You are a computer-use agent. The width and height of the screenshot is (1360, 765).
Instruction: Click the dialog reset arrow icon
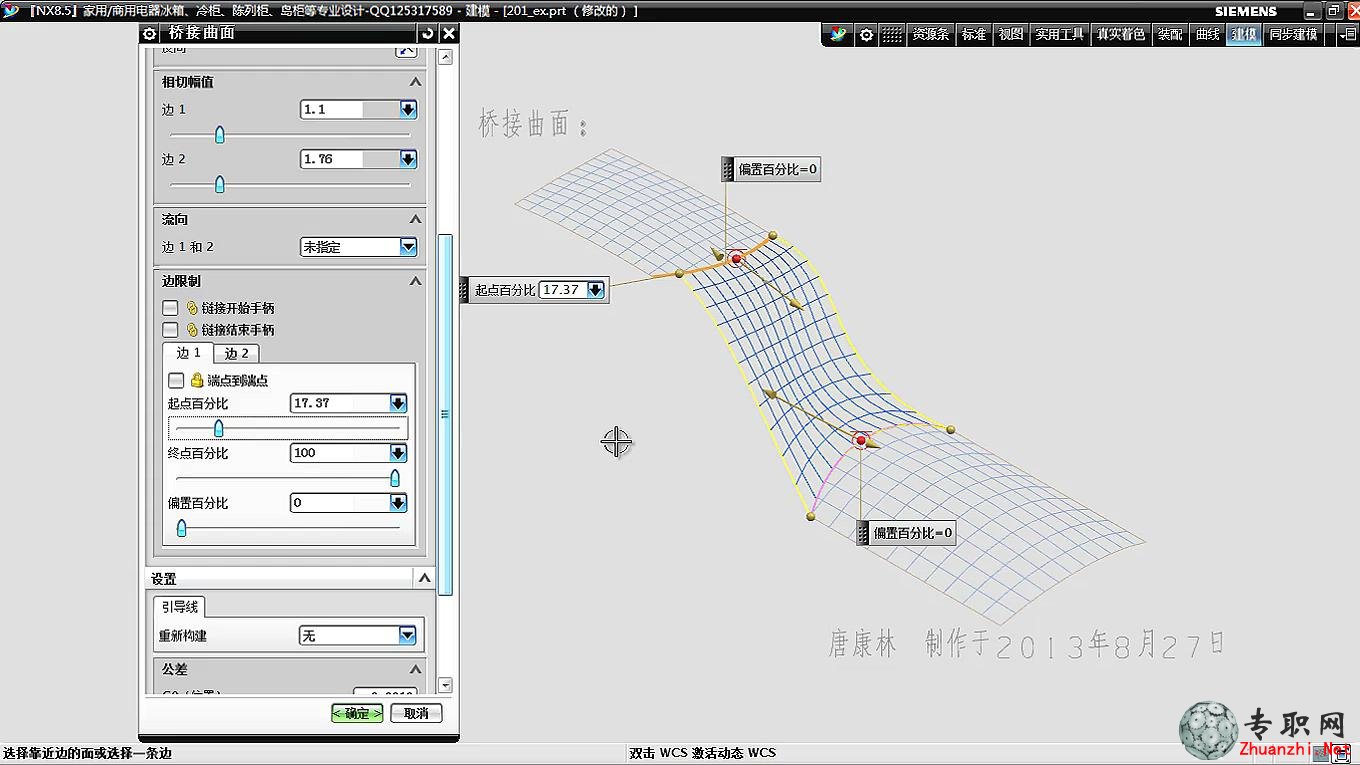coord(428,33)
